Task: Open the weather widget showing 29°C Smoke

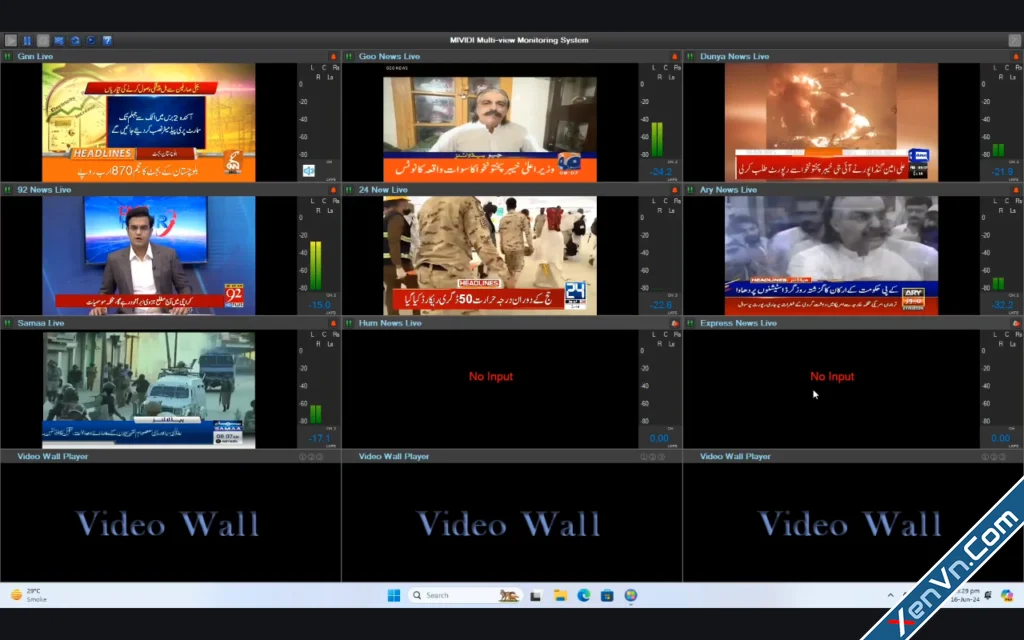Action: [29, 595]
